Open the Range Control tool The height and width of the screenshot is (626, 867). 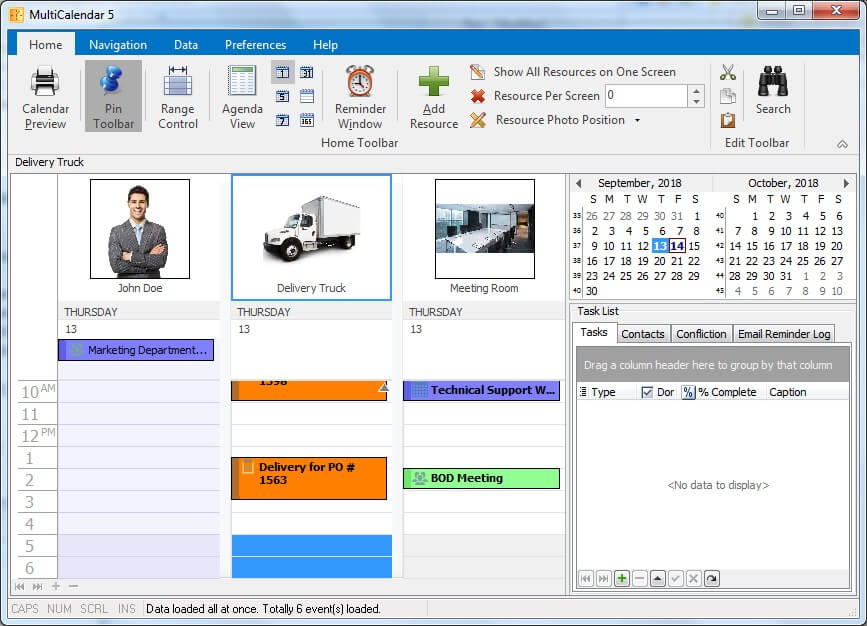(178, 98)
